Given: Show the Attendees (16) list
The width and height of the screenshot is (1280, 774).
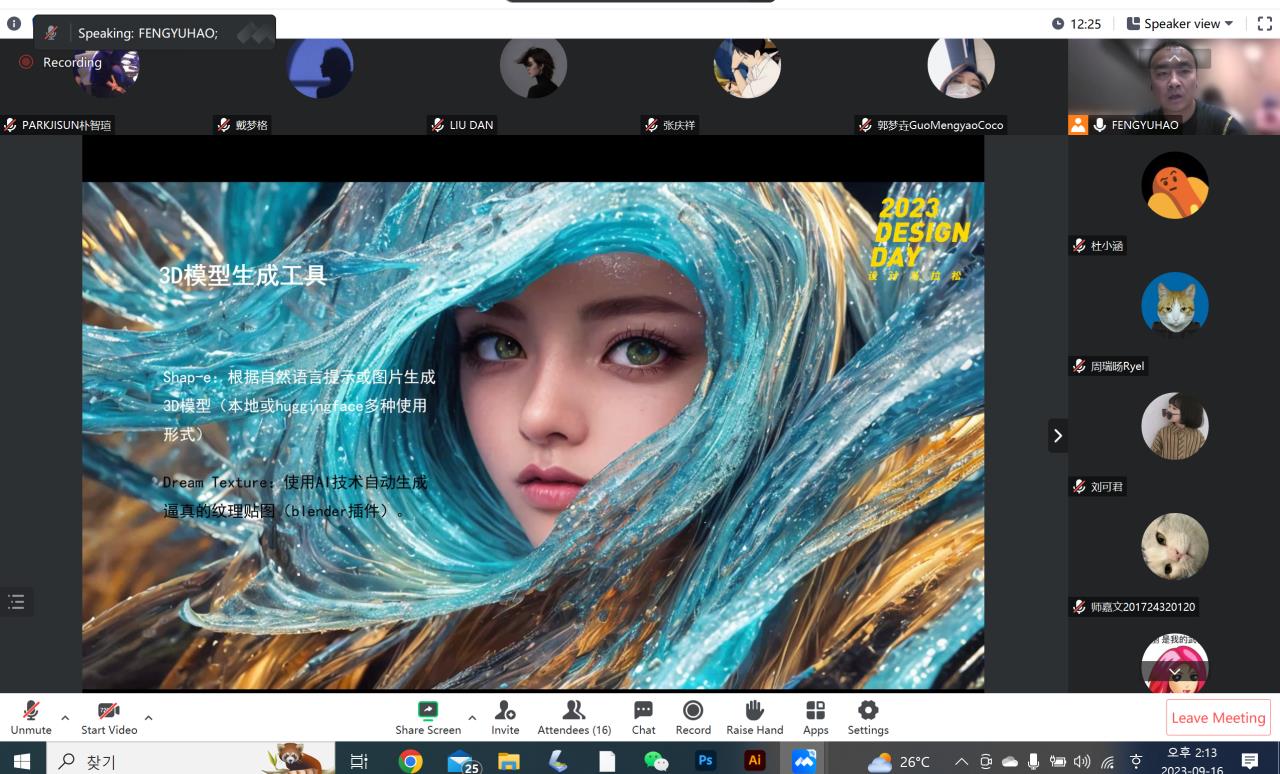Looking at the screenshot, I should [574, 717].
